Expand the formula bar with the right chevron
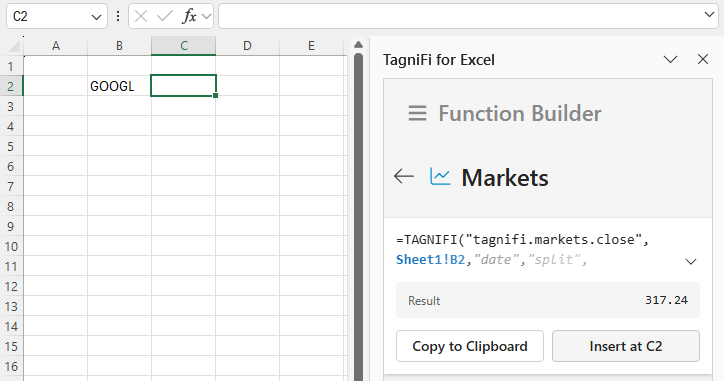 709,15
